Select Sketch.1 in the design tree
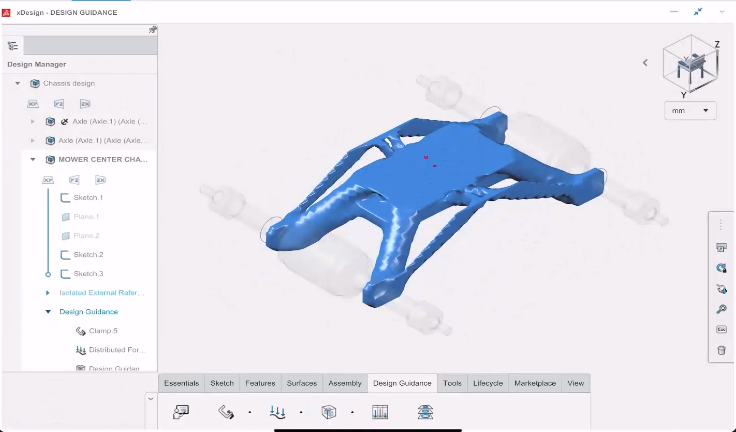 point(88,198)
